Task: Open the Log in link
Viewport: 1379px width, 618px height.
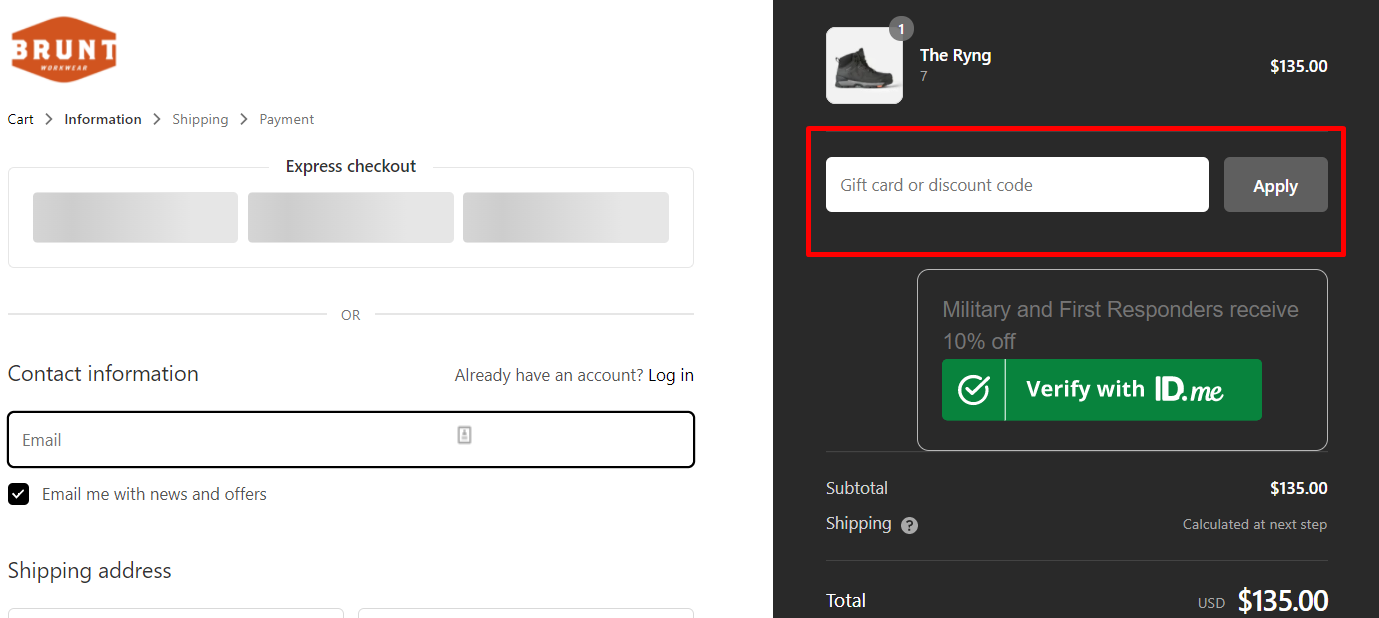Action: pyautogui.click(x=671, y=375)
